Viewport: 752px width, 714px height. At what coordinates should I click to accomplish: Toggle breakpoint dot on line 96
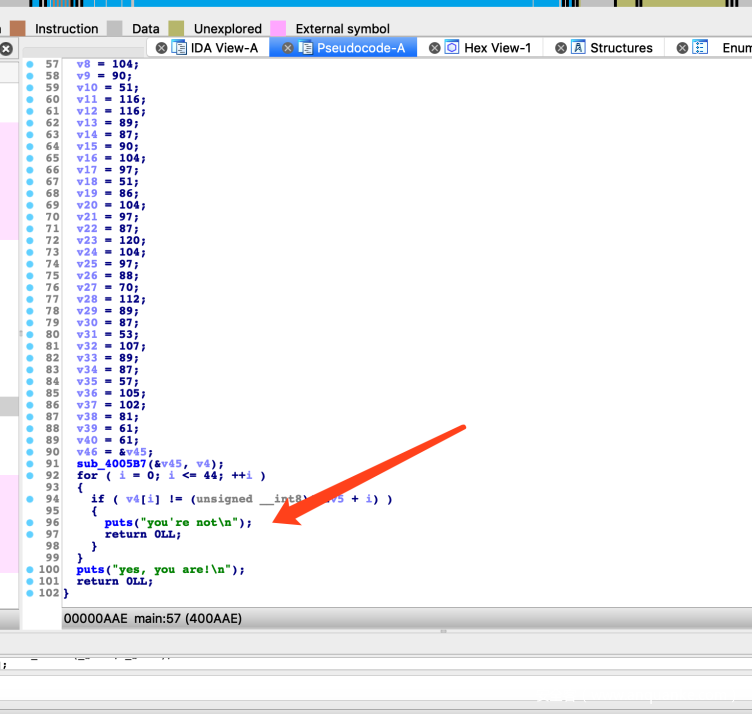30,522
